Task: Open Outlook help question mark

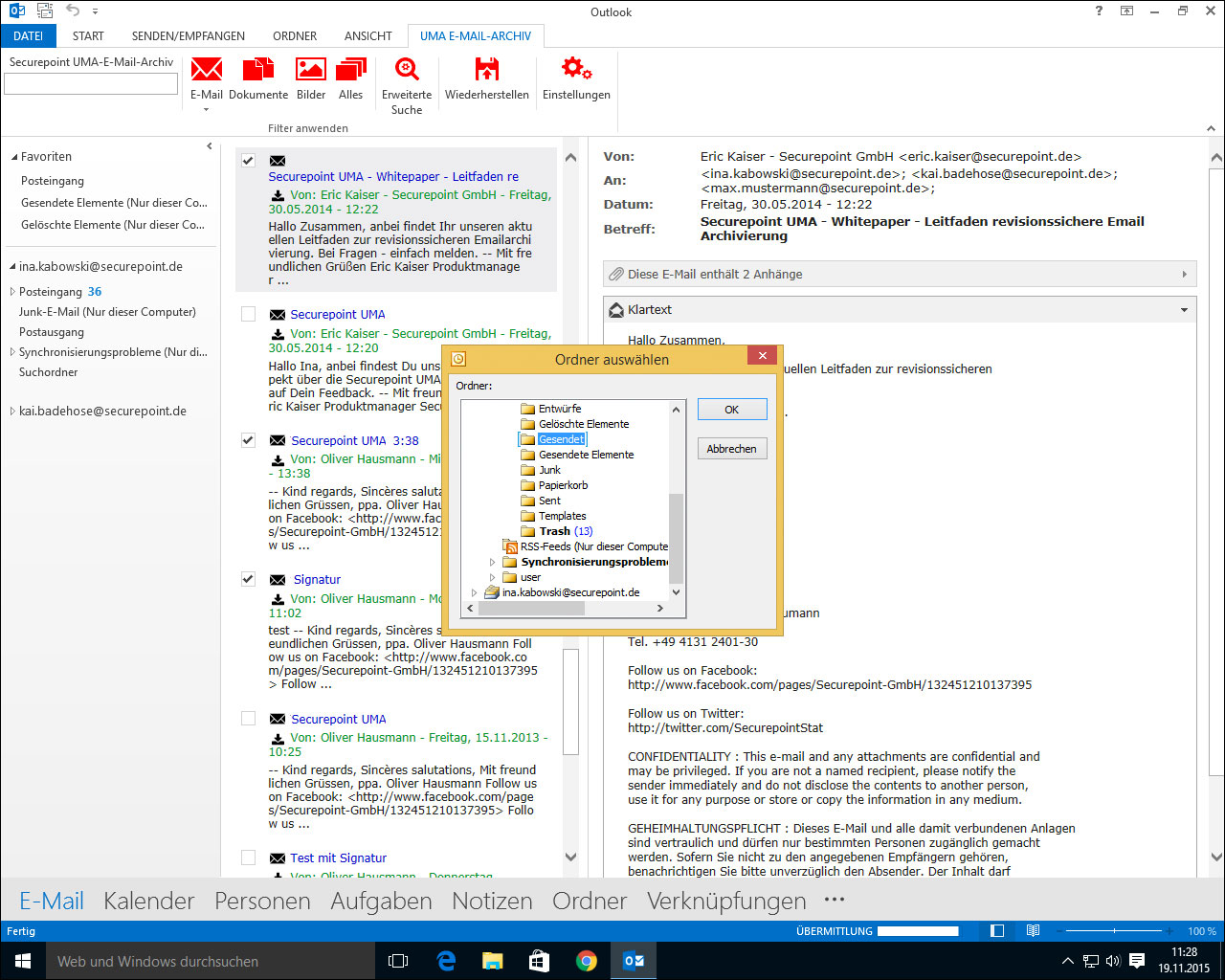Action: 1099,11
